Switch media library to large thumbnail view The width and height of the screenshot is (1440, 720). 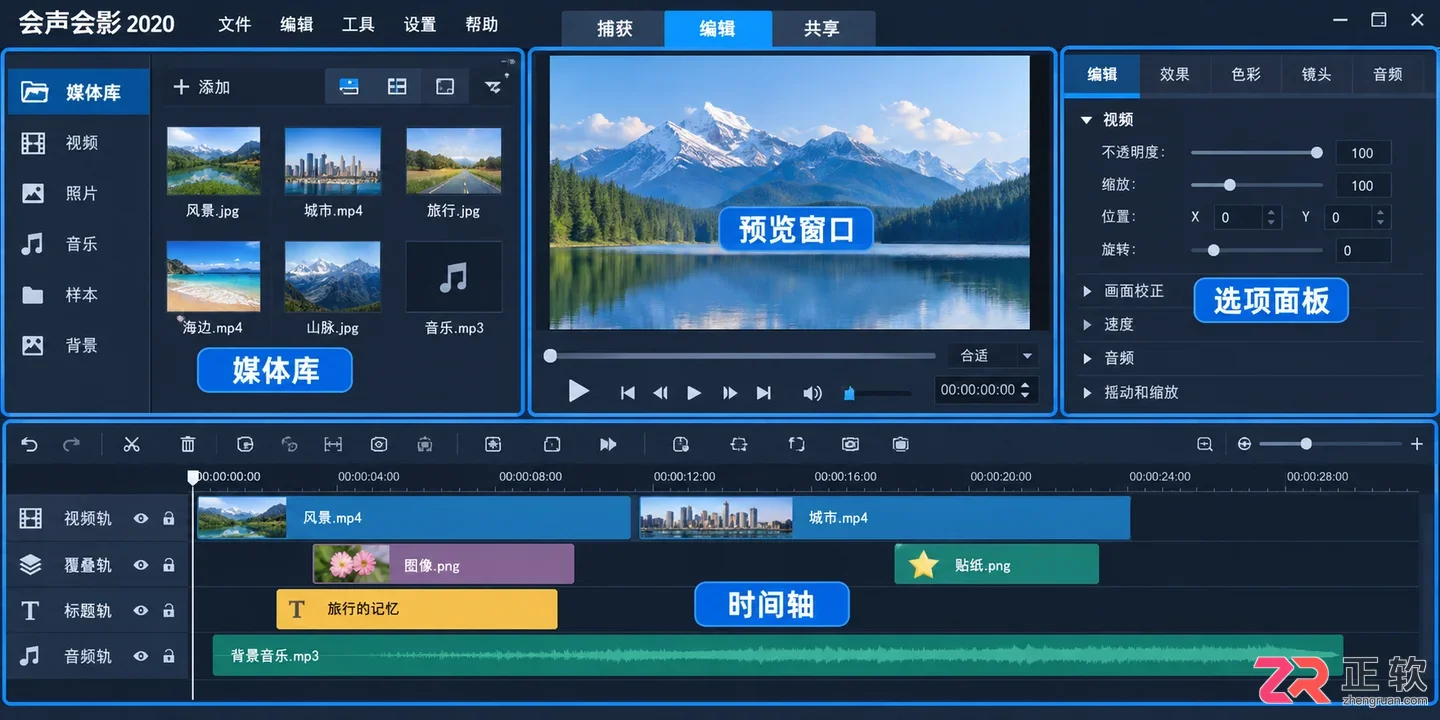(445, 87)
